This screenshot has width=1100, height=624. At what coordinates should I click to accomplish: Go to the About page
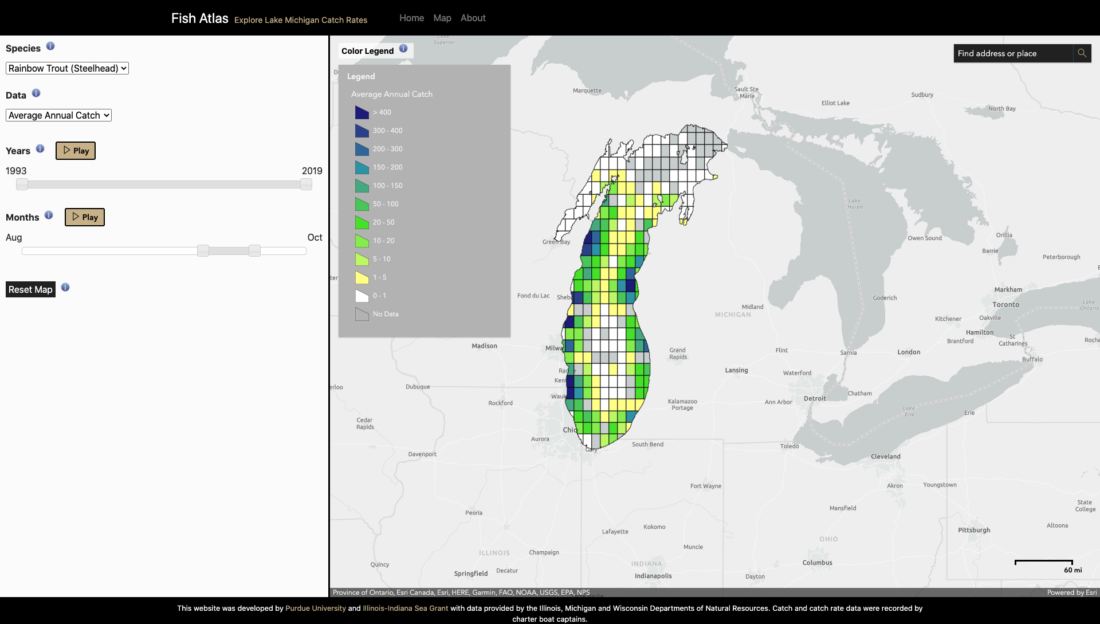click(473, 17)
